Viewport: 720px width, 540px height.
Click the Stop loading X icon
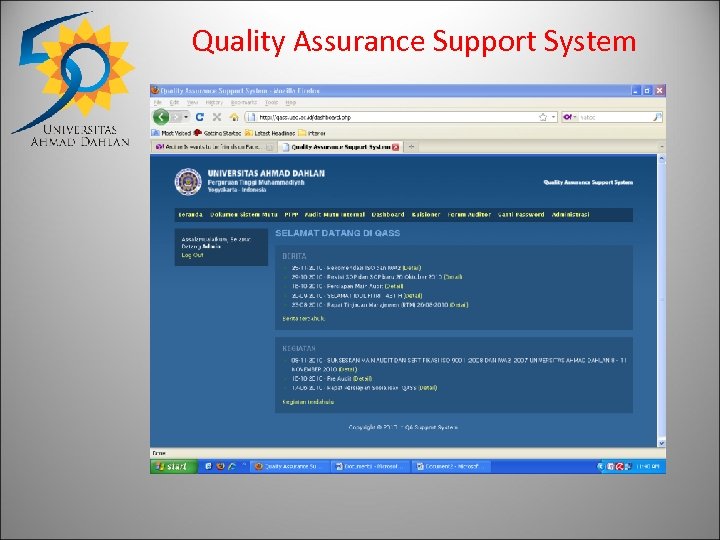(217, 117)
